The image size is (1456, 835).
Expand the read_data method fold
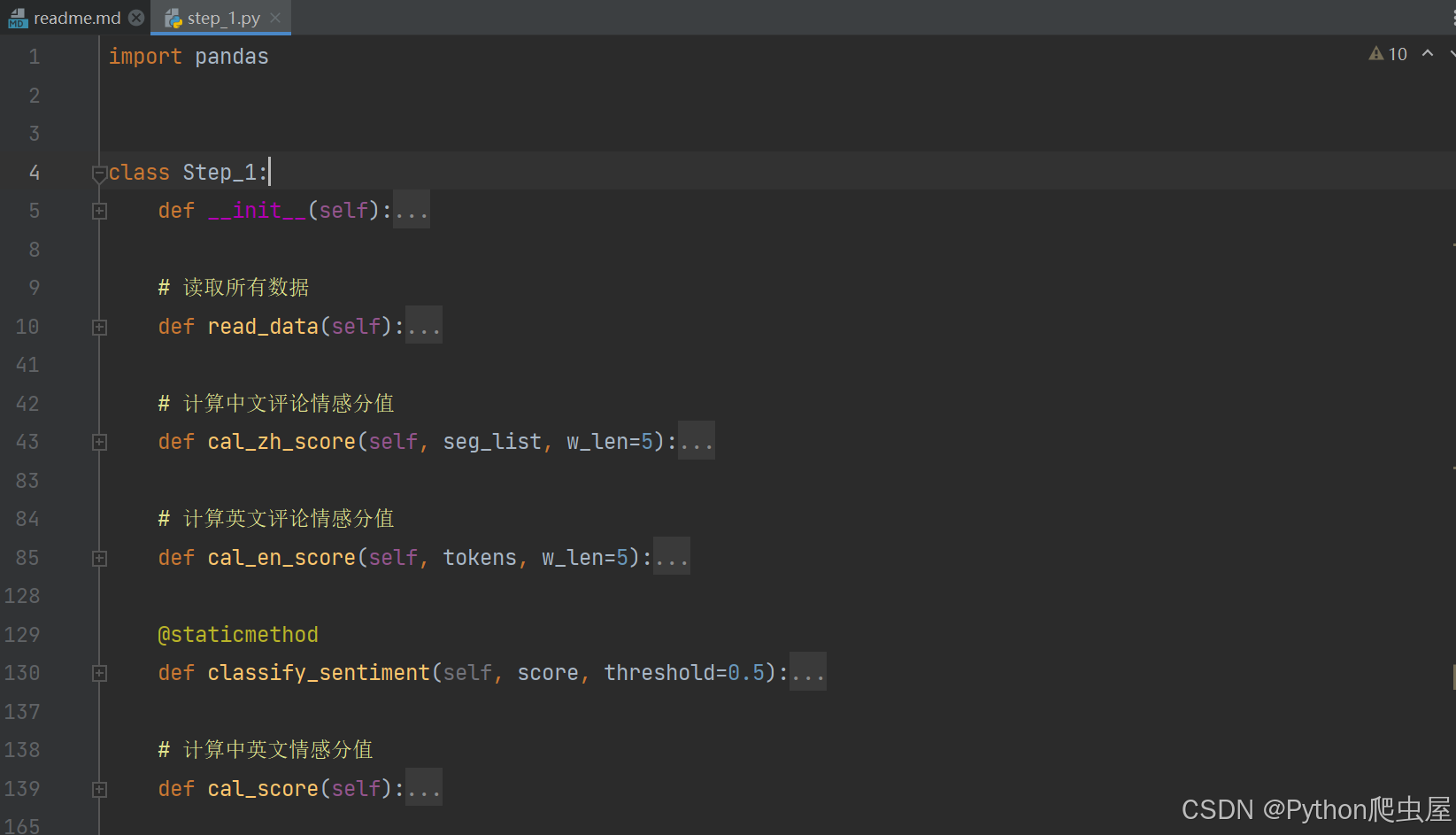99,327
